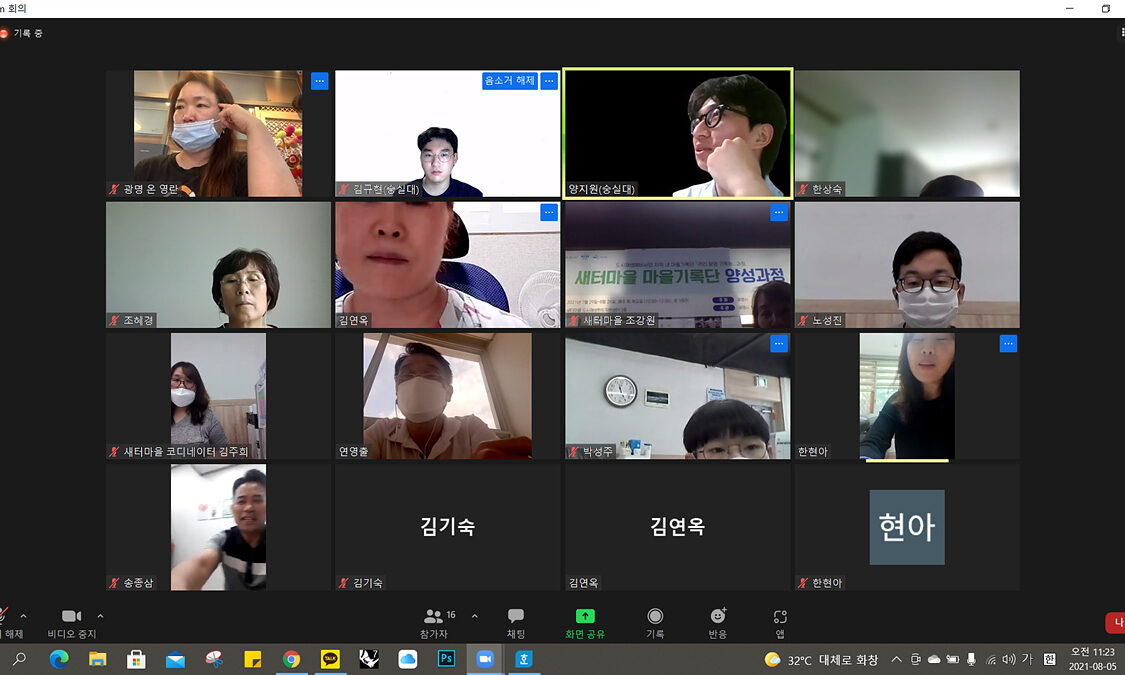The image size is (1125, 675).
Task: Open the weather widget in taskbar
Action: tap(821, 659)
